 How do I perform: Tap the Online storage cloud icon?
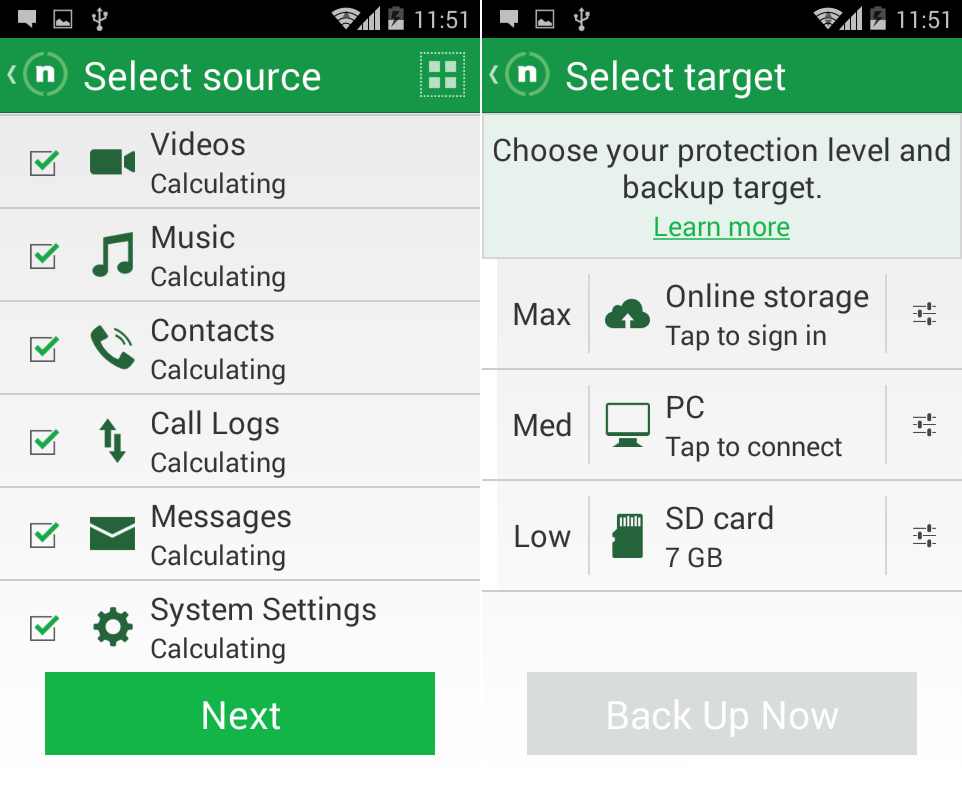point(627,314)
